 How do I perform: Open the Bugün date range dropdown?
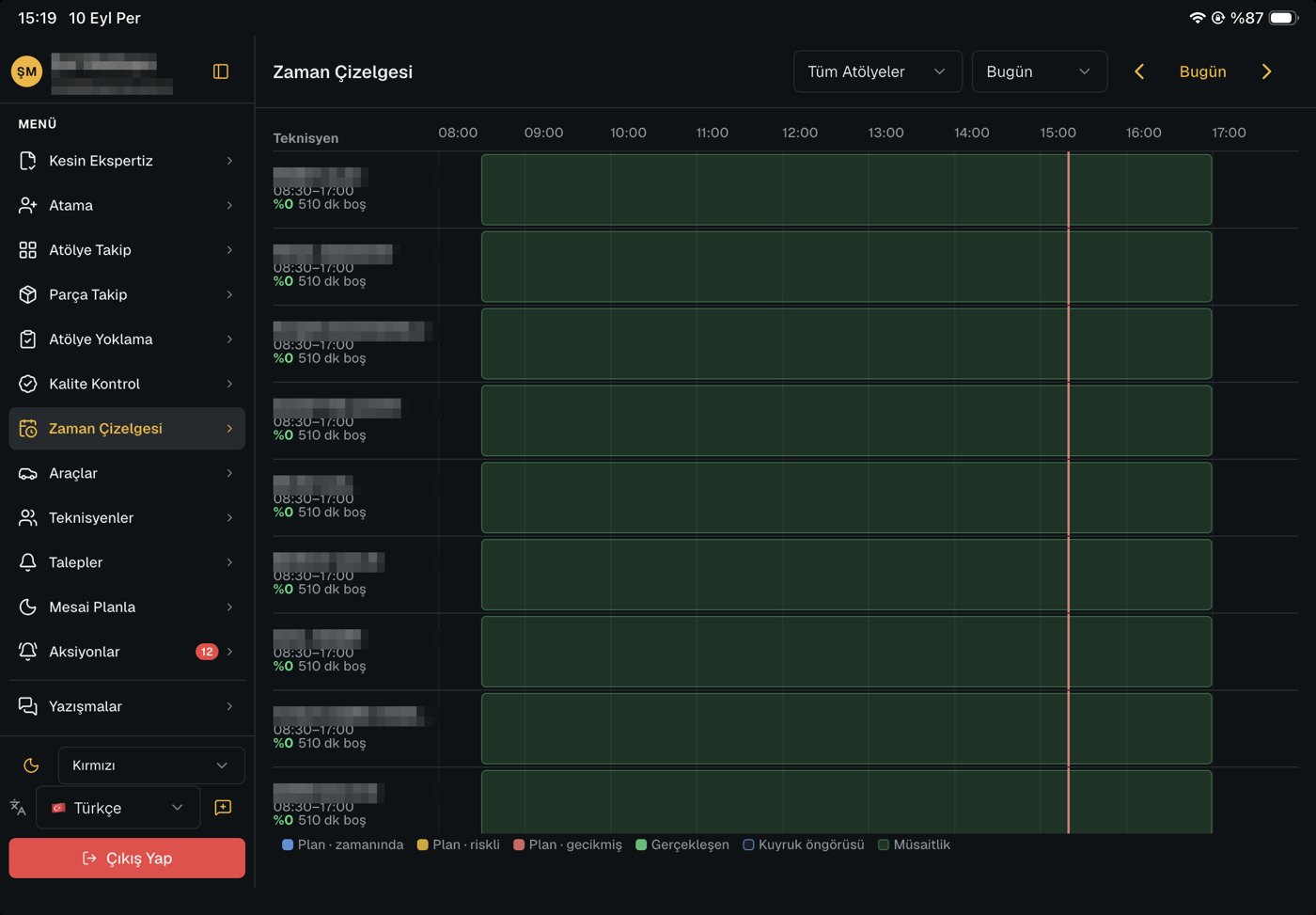[1040, 71]
